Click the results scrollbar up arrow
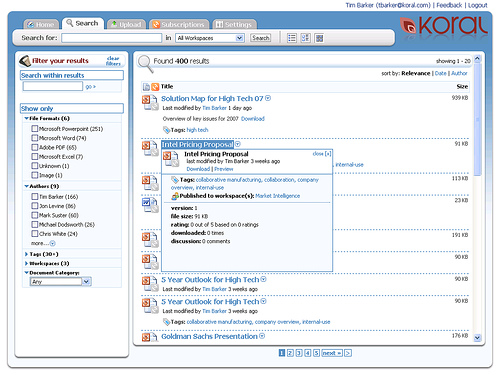 477,59
